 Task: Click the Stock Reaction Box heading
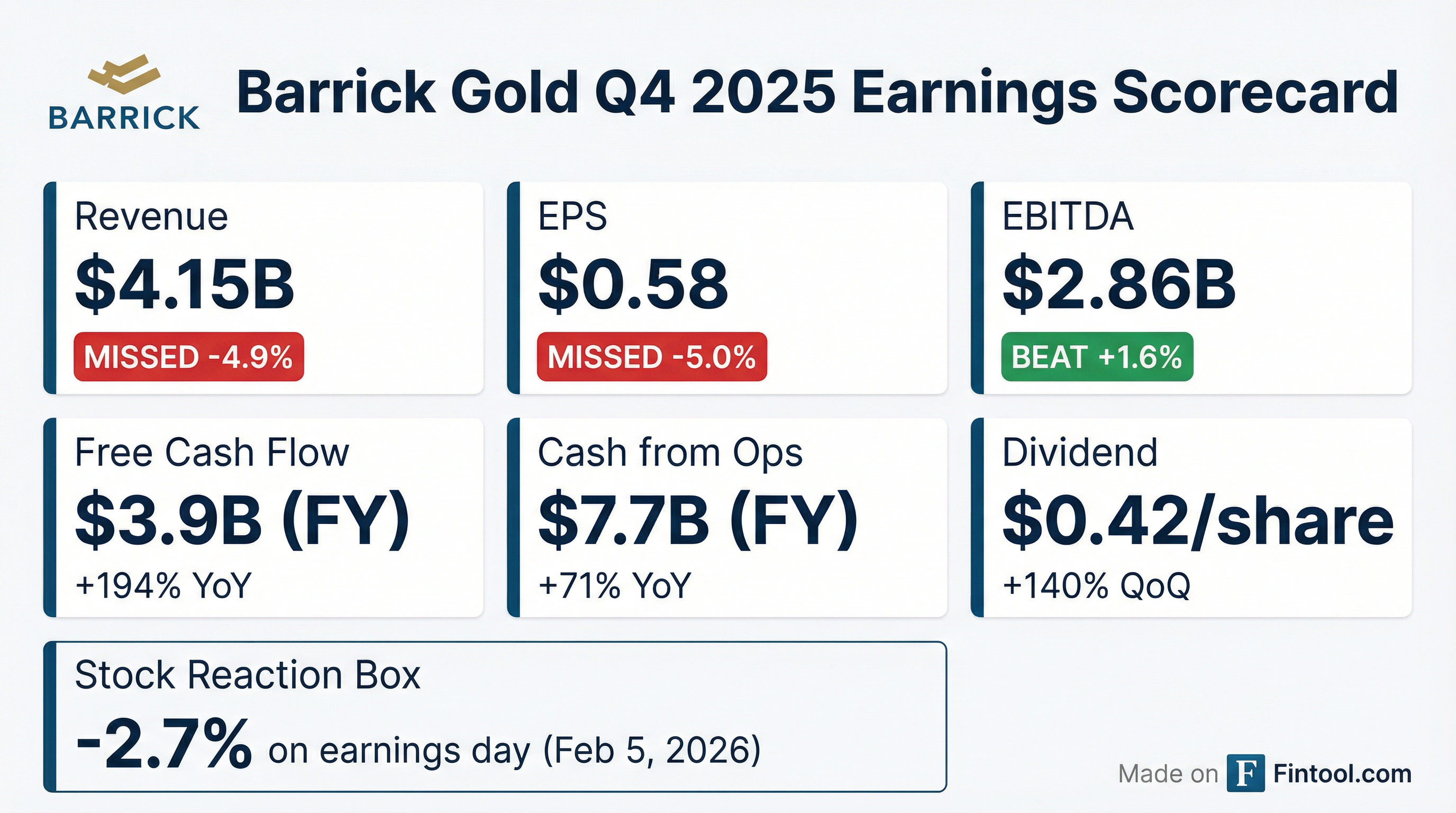(x=248, y=674)
